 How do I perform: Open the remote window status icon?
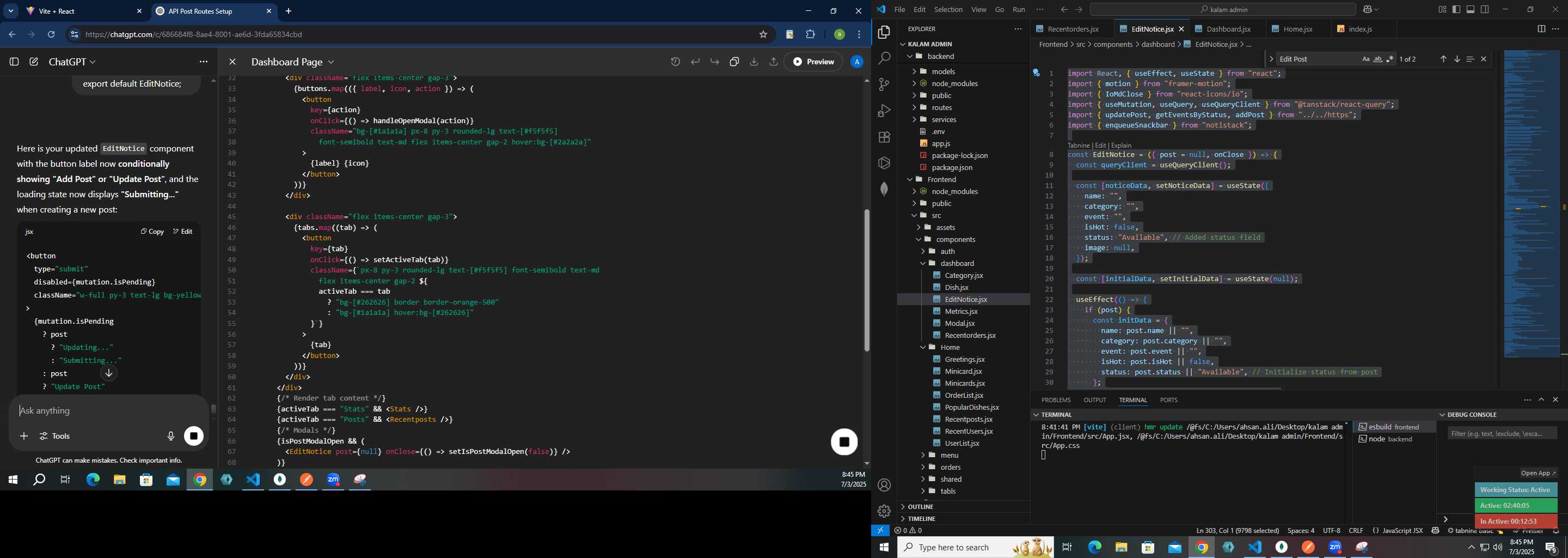[x=880, y=531]
